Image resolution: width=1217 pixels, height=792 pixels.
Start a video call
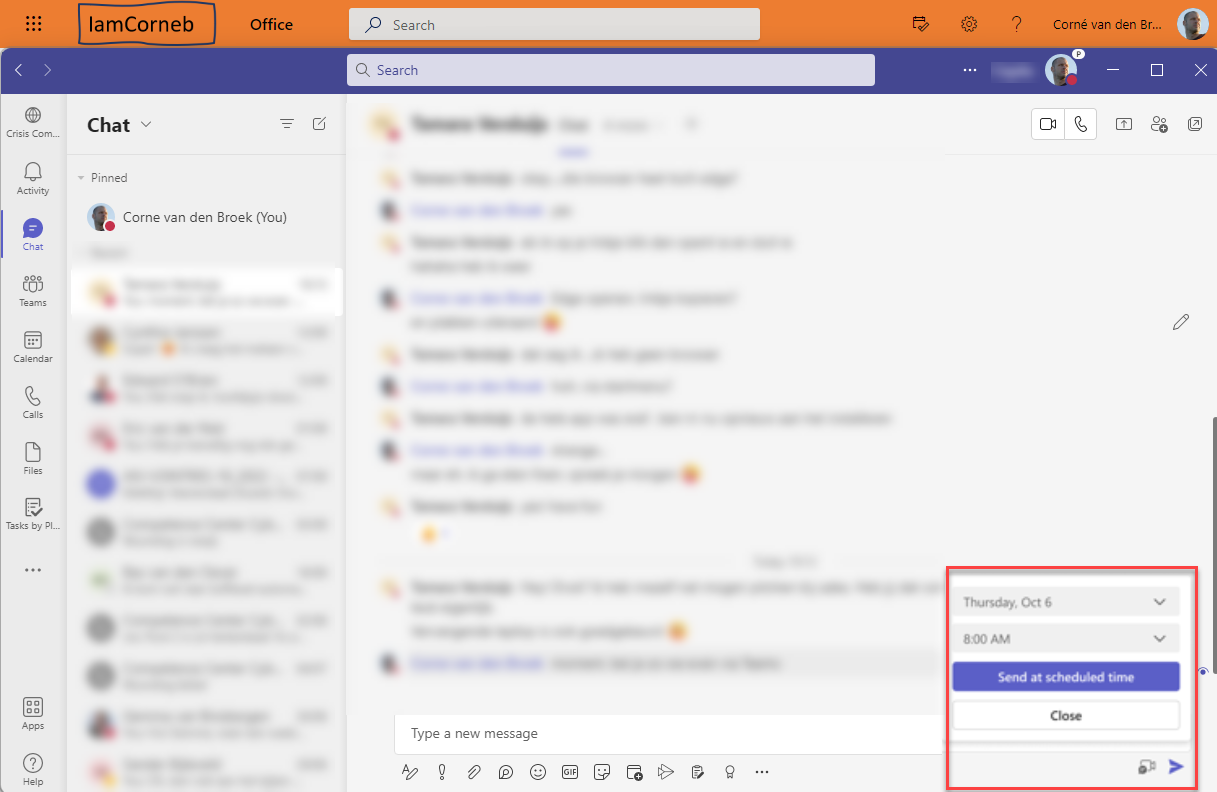(1048, 124)
